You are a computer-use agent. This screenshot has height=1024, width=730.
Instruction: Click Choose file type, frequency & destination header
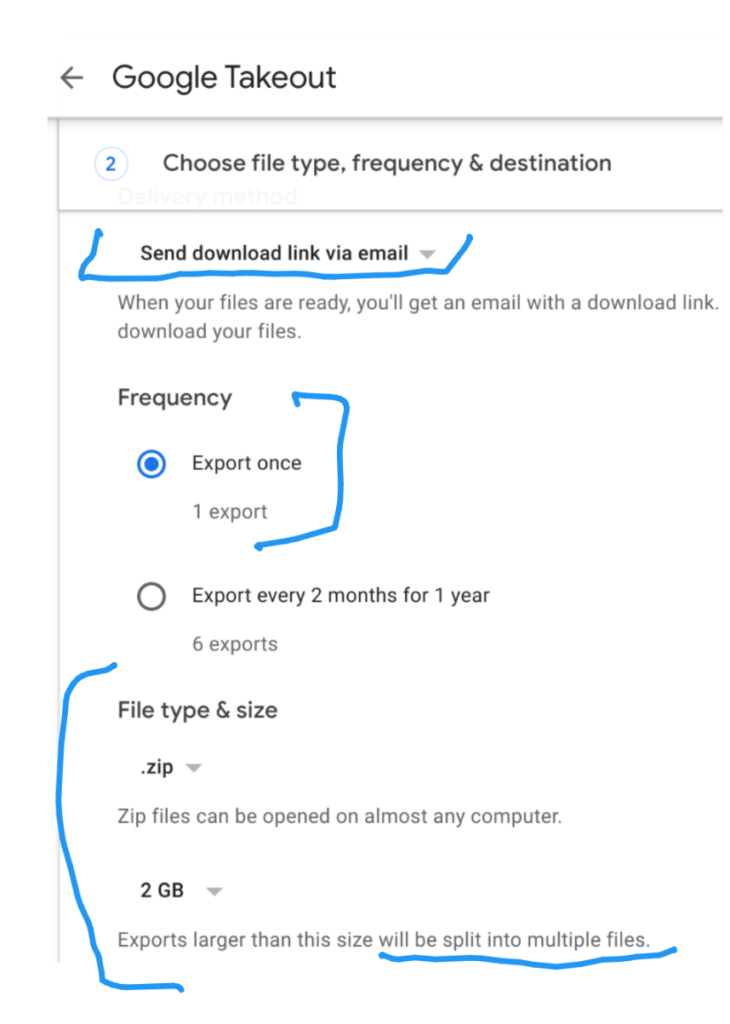pos(387,163)
